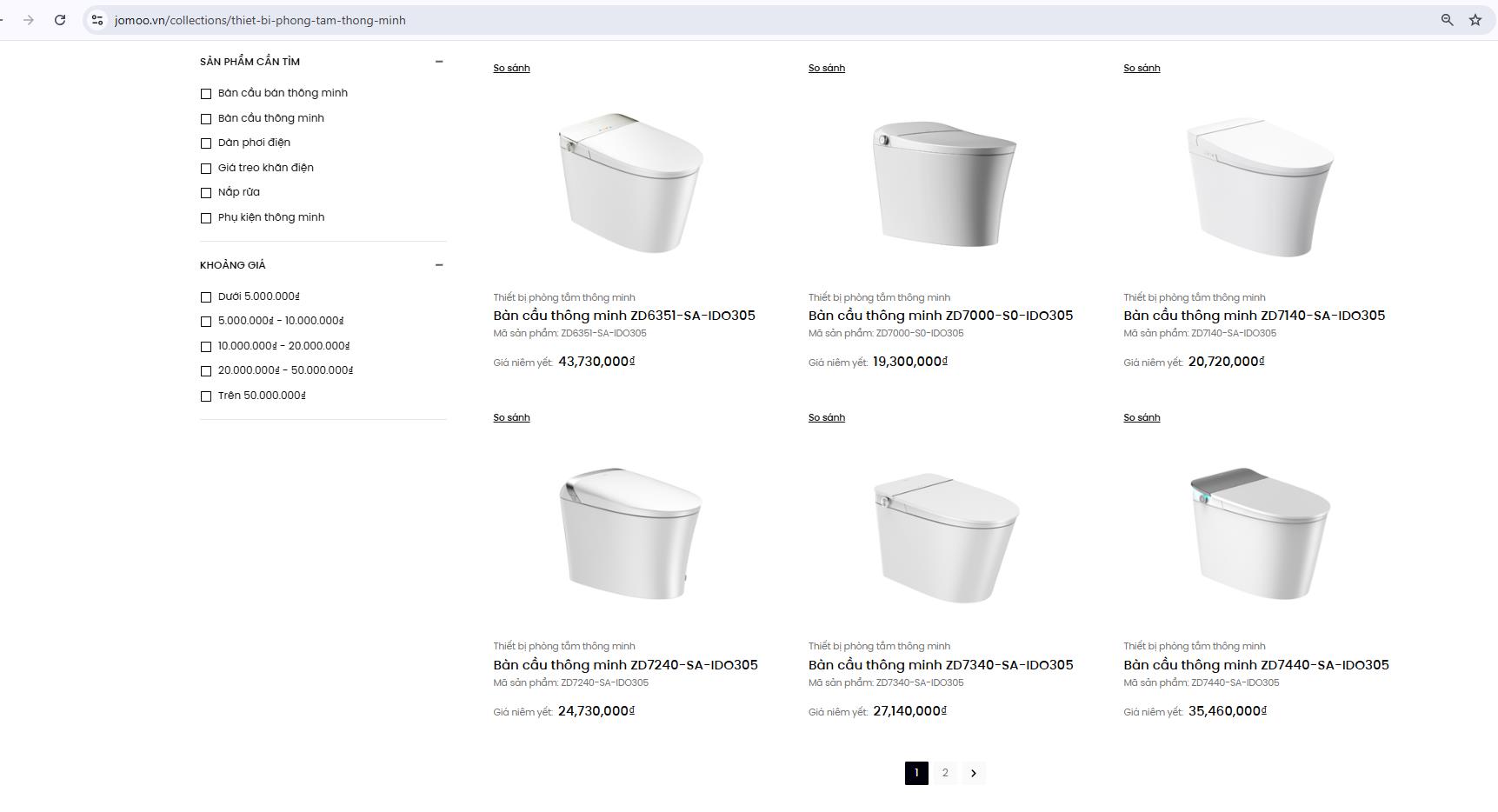Collapse the 'Khoảng giá' filter section
Image resolution: width=1498 pixels, height=812 pixels.
coord(439,265)
